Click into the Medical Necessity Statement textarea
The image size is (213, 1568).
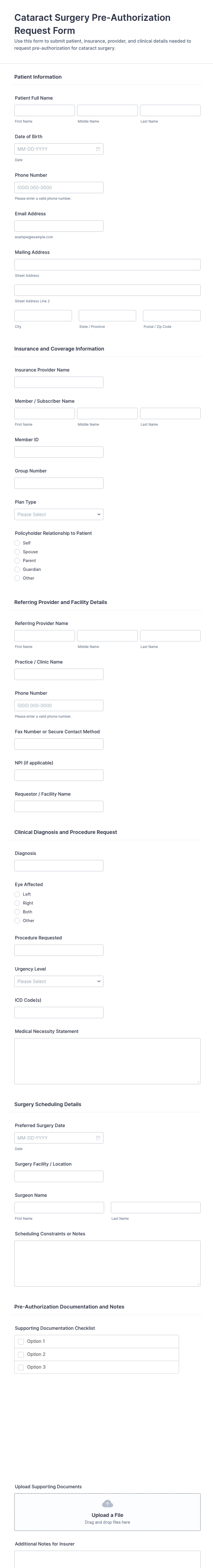(107, 1061)
